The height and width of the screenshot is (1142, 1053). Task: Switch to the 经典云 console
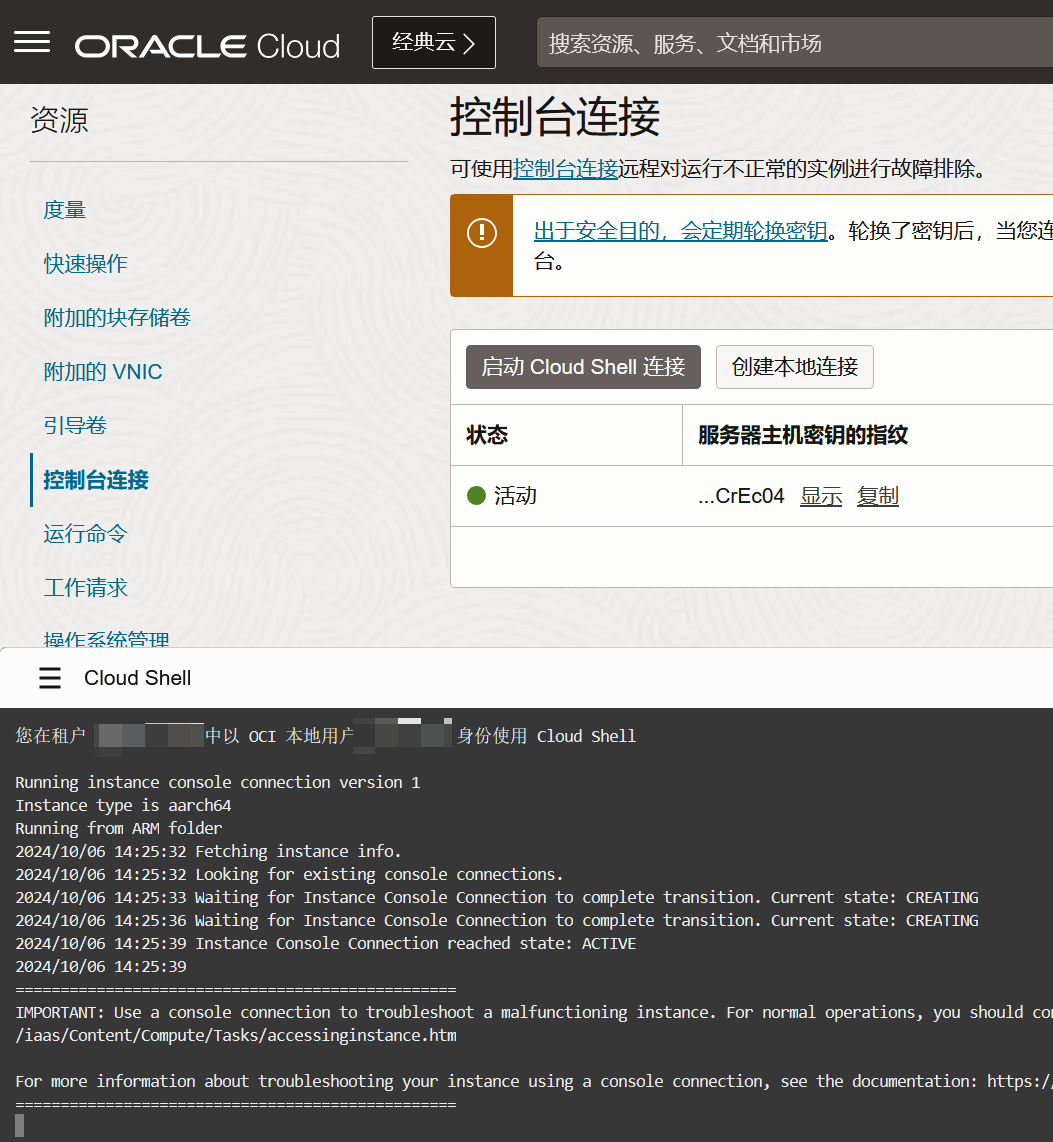click(434, 42)
